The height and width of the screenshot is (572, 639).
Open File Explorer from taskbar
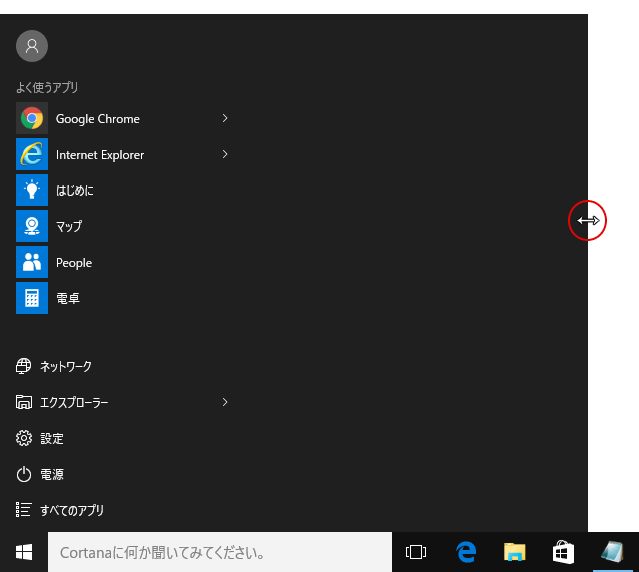(514, 552)
